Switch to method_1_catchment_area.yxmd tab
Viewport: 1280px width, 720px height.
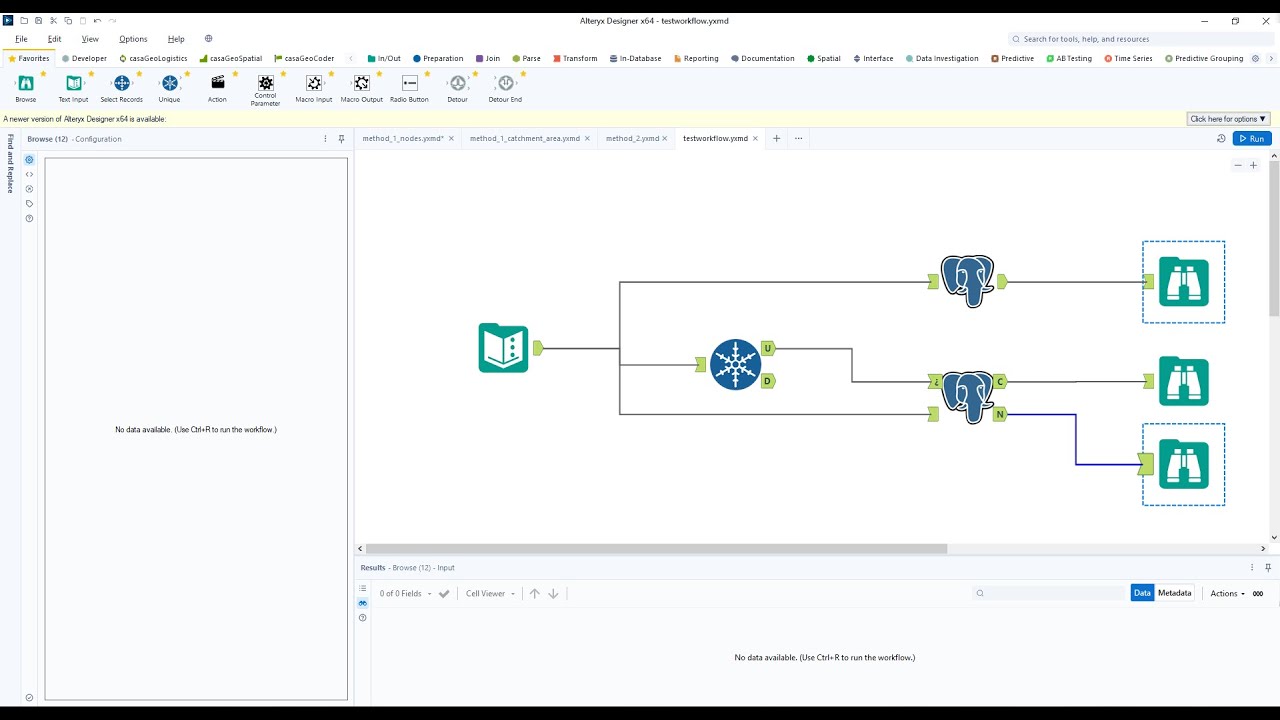tap(525, 139)
